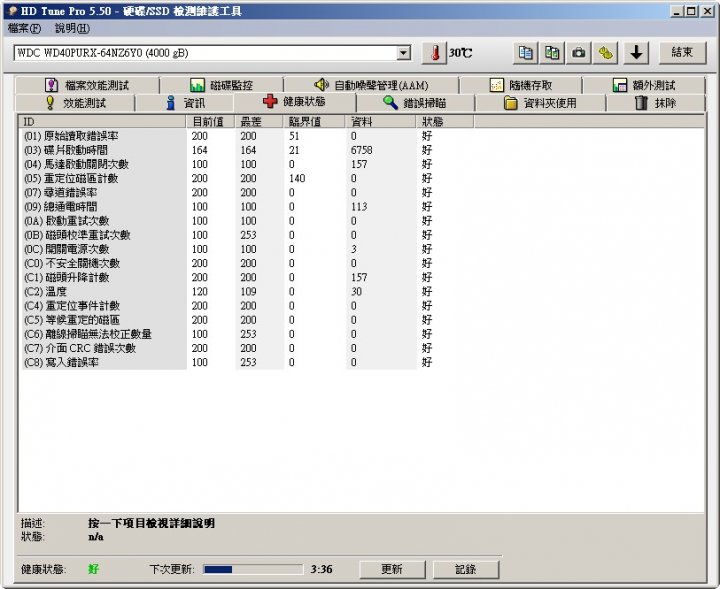Switch to the 錯誤掃瞄 tab
This screenshot has width=720, height=589.
tap(415, 103)
